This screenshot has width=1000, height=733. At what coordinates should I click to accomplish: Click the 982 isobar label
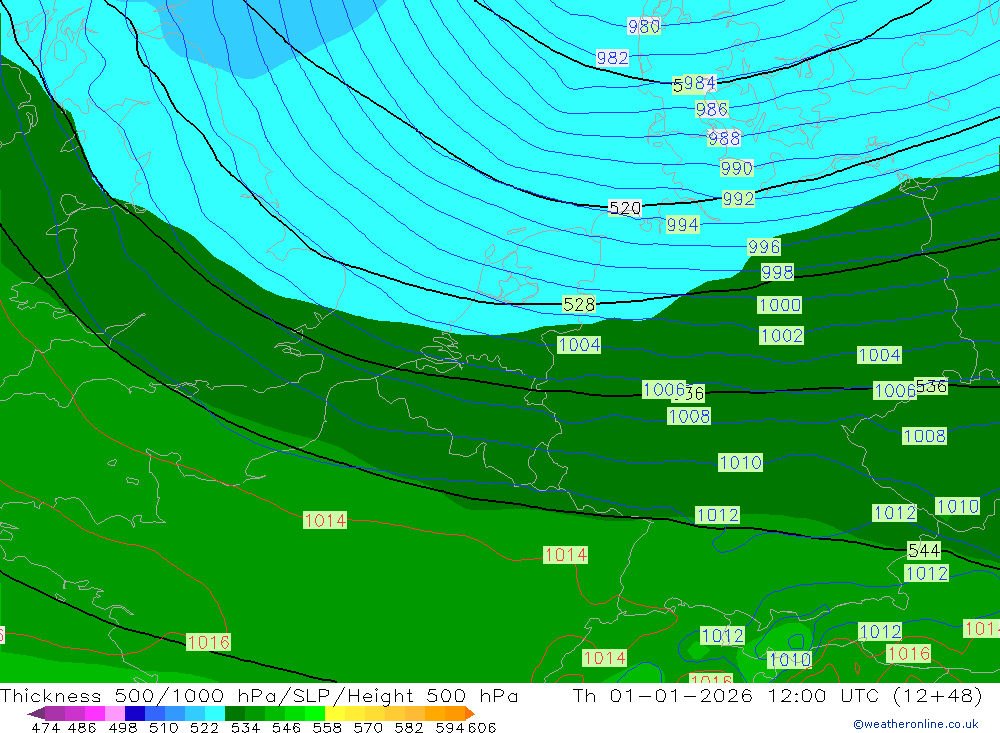click(612, 58)
